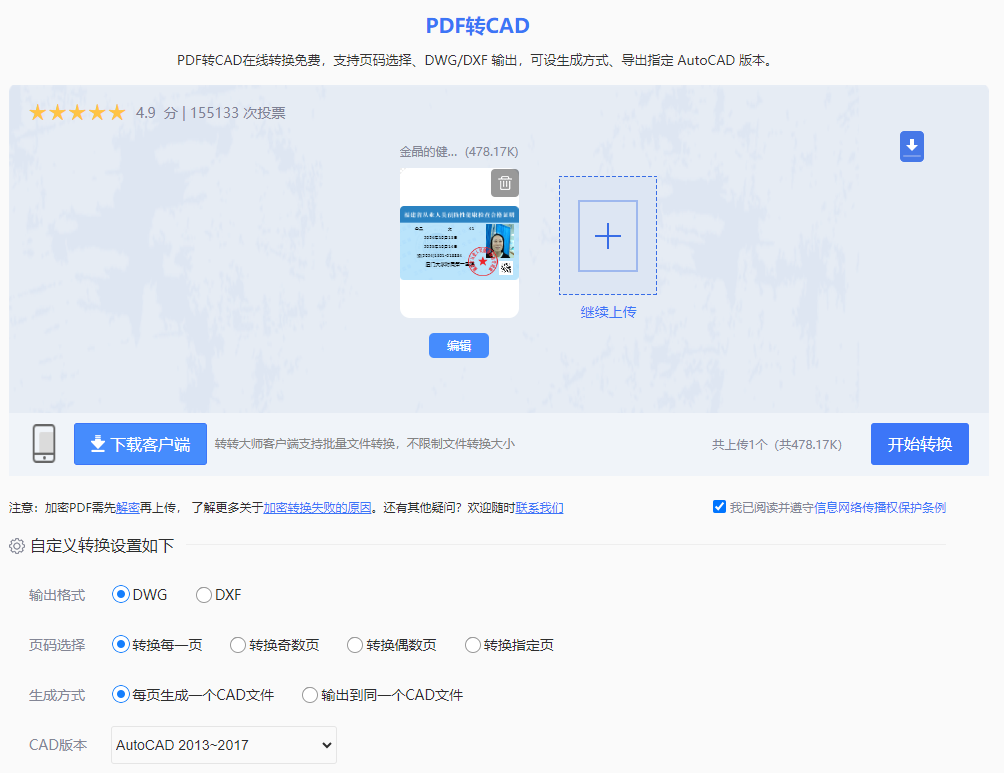
Task: Click the plus icon to add another file
Action: click(x=607, y=236)
